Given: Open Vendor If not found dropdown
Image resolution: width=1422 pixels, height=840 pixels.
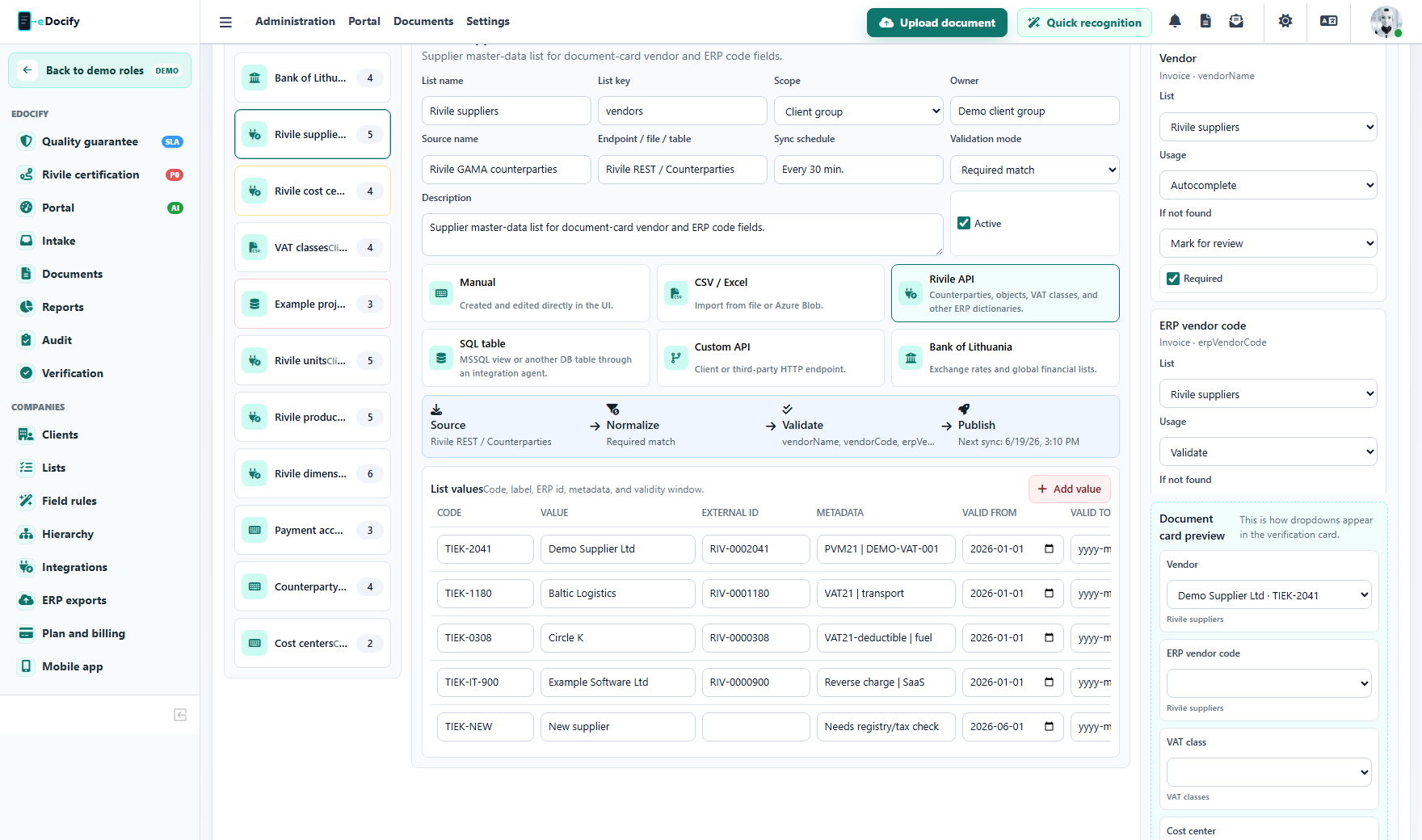Looking at the screenshot, I should coord(1268,243).
